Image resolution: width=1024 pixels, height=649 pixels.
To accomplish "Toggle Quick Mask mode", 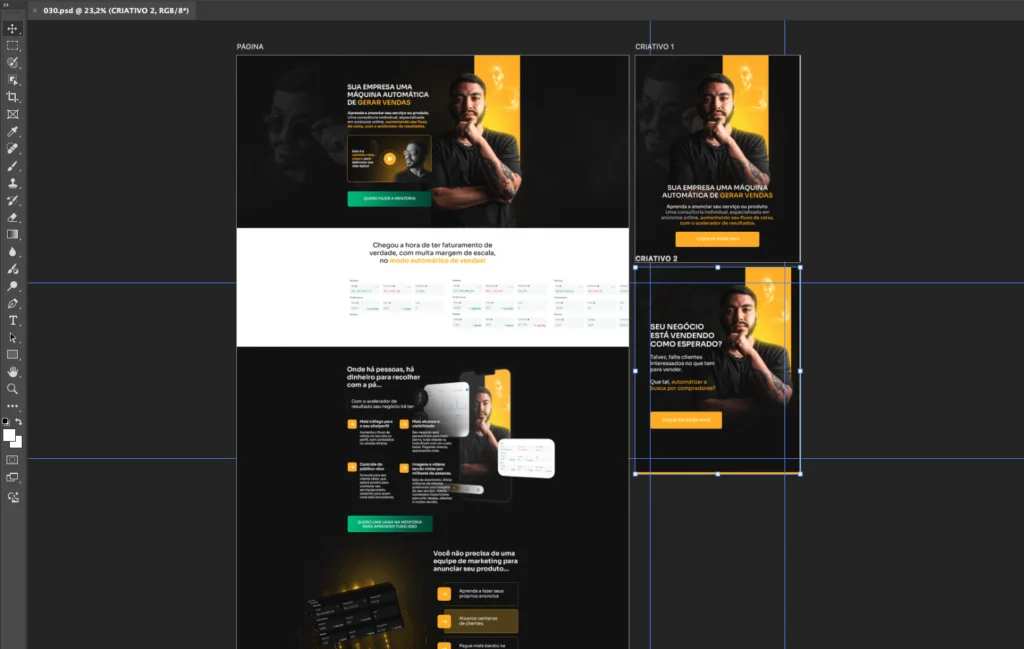I will pos(13,459).
